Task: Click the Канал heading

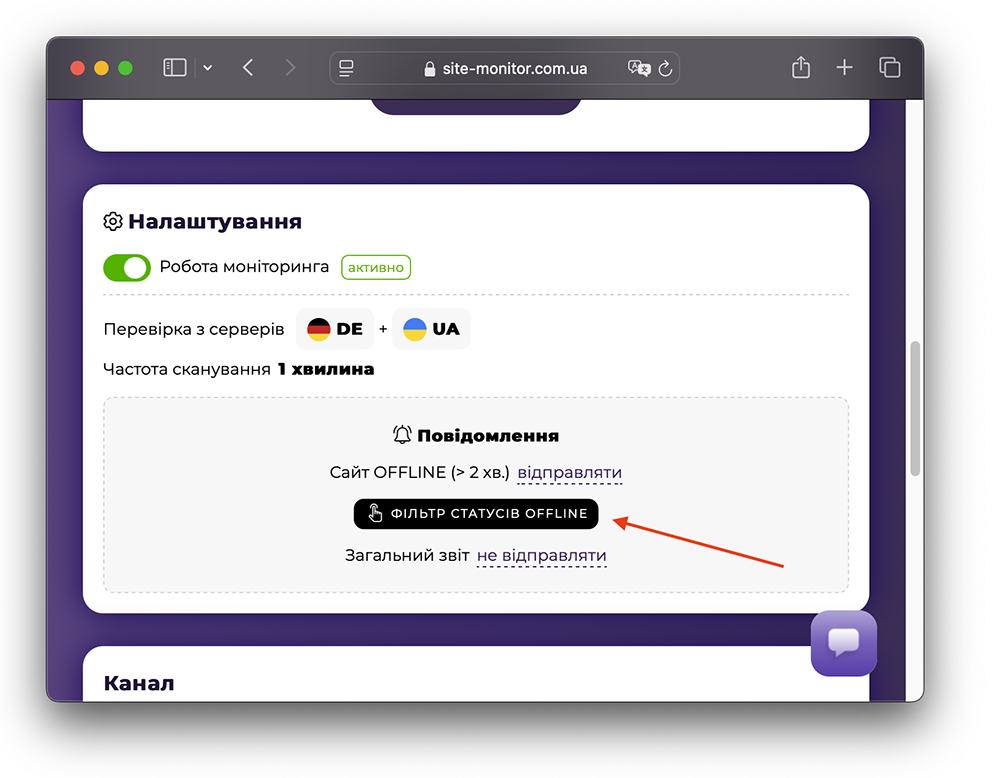Action: pos(139,683)
